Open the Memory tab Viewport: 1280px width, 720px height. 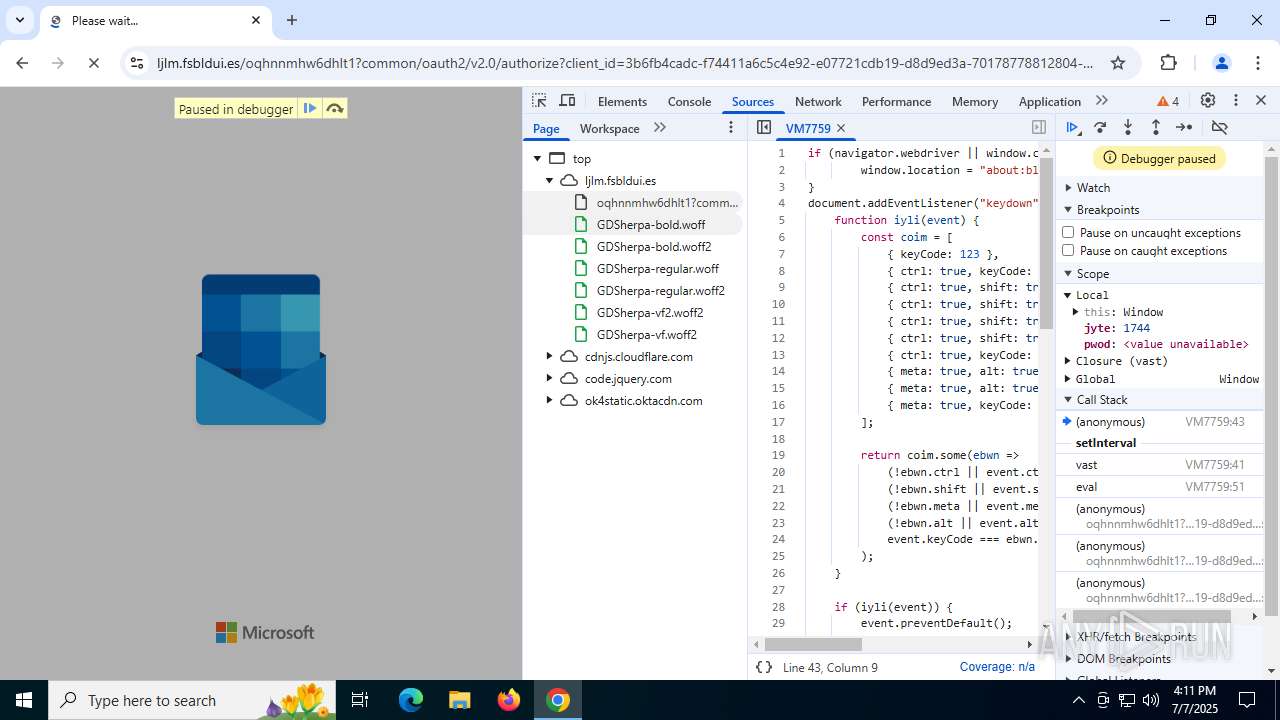[x=975, y=101]
